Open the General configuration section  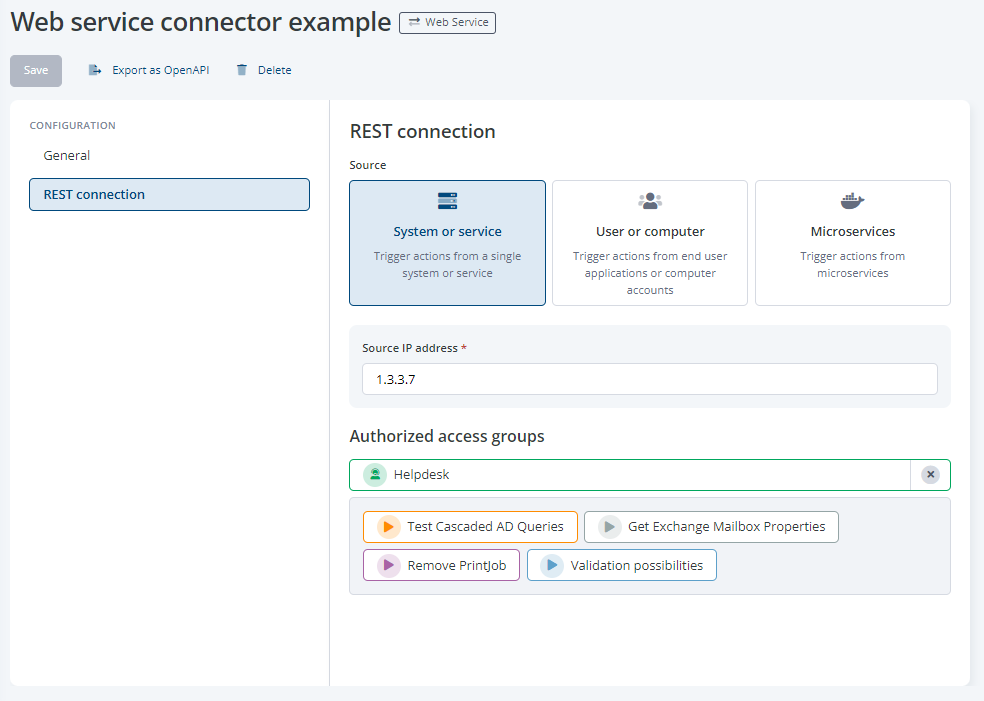tap(67, 156)
